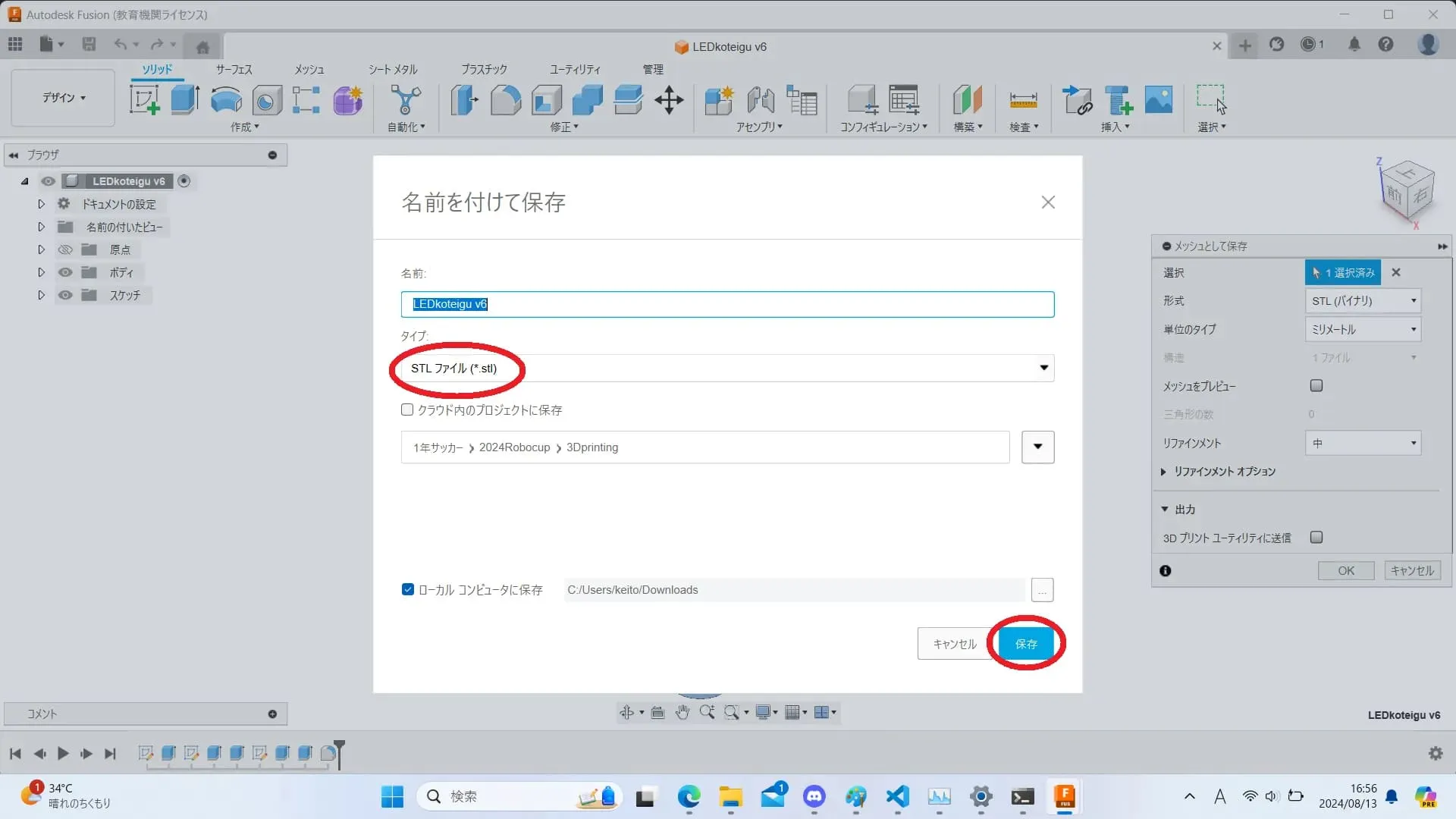Open Visual Studio Code from taskbar

click(x=897, y=796)
